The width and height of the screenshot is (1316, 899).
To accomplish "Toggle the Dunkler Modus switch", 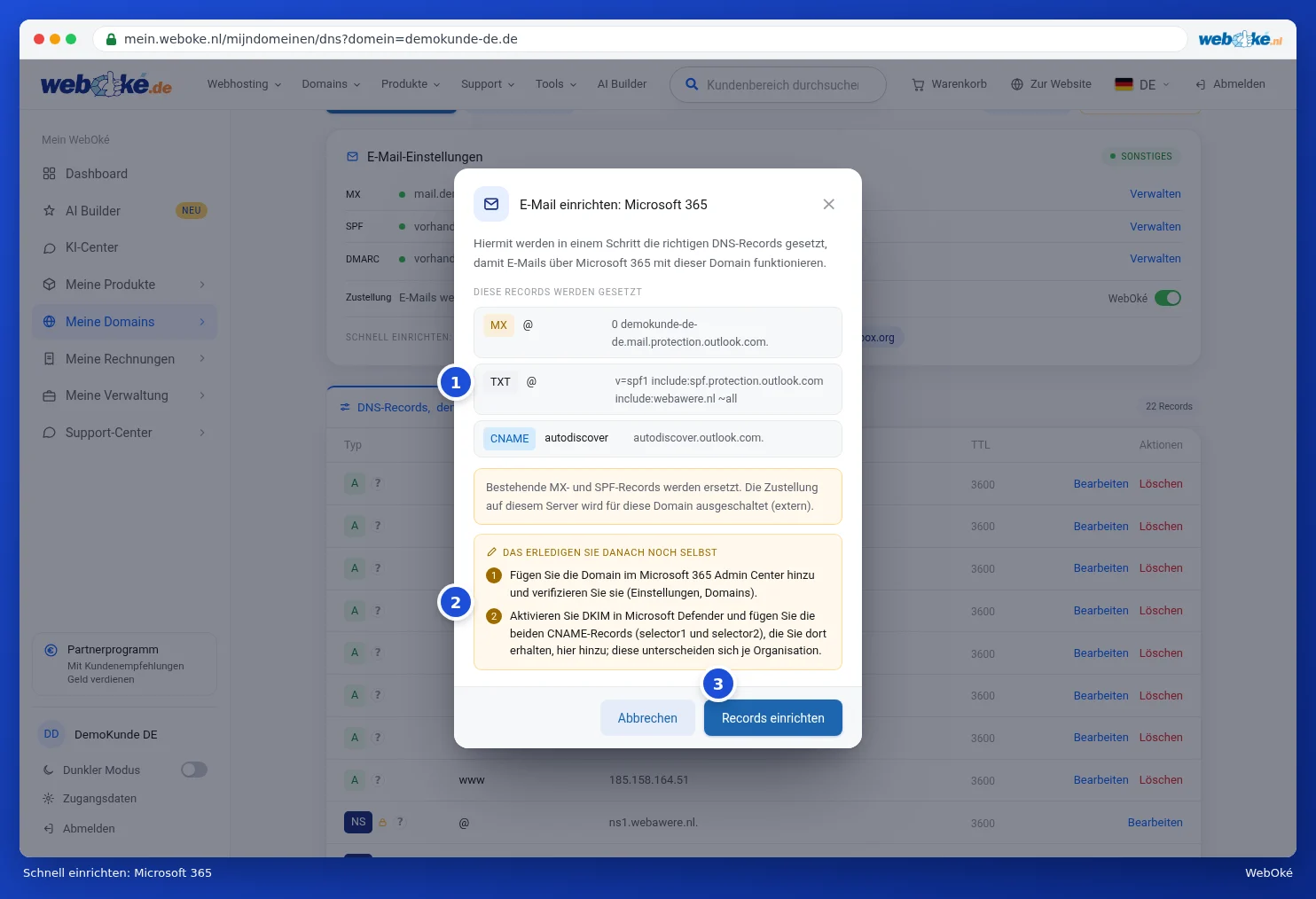I will 194,770.
